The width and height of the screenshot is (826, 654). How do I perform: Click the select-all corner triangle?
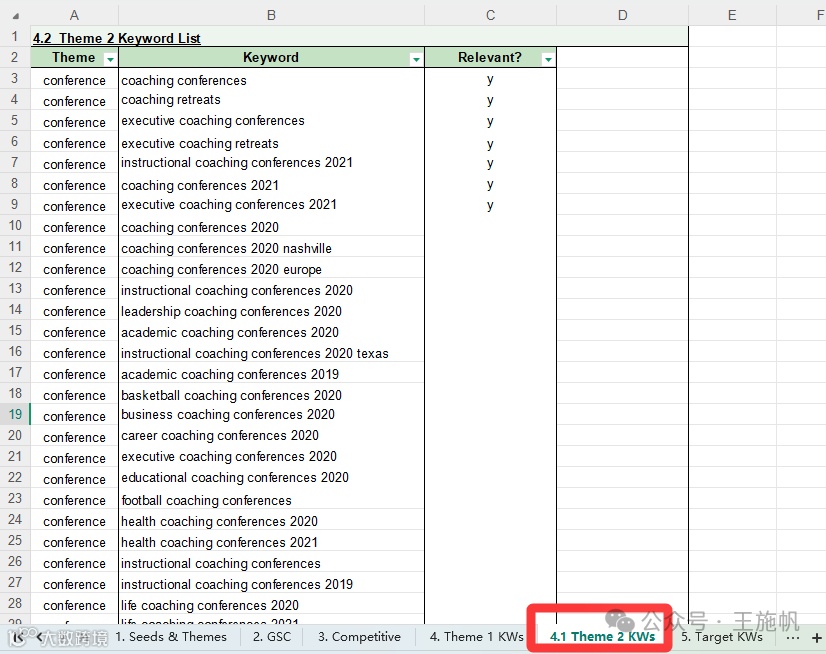pyautogui.click(x=16, y=16)
